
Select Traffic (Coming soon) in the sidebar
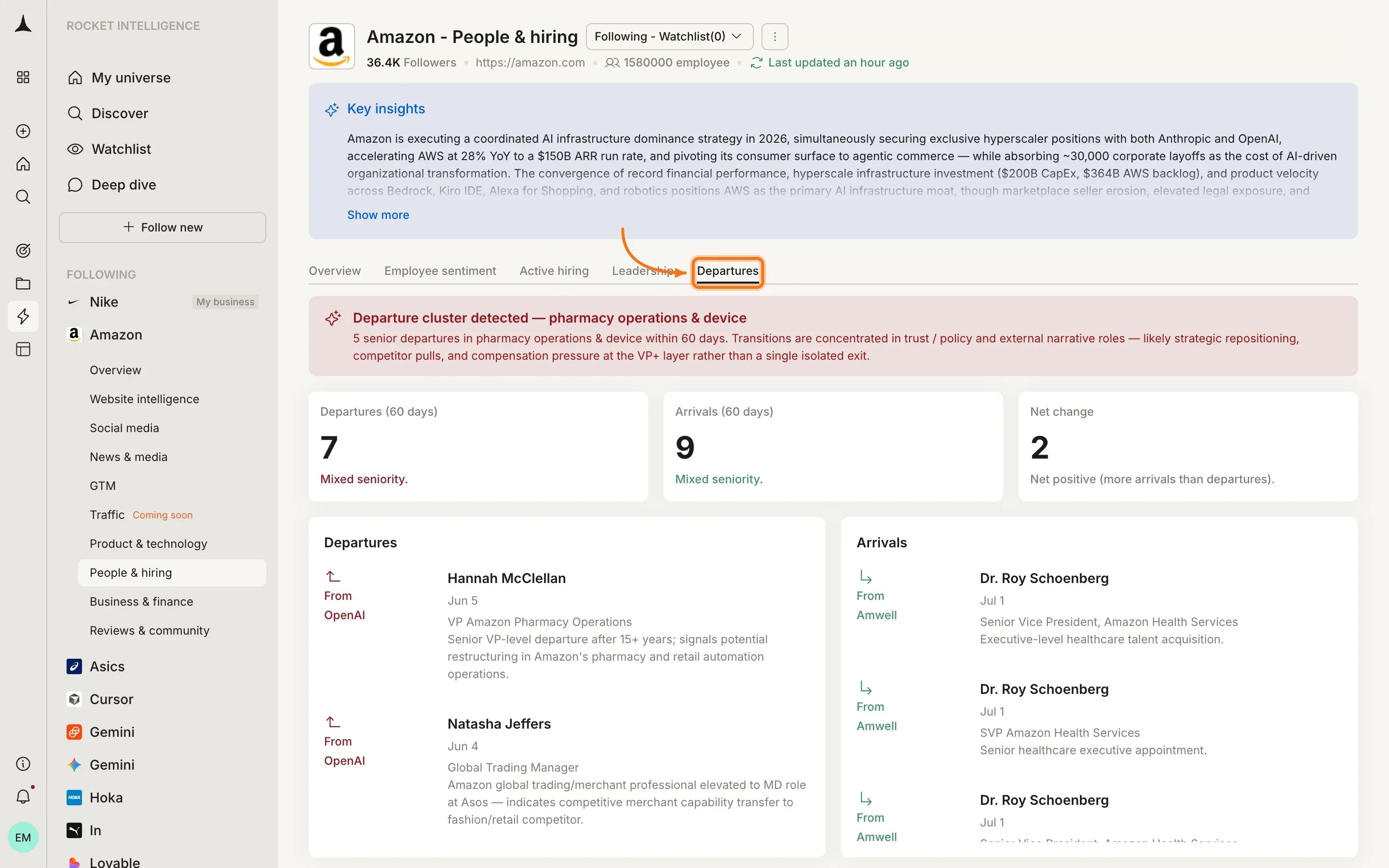tap(141, 515)
